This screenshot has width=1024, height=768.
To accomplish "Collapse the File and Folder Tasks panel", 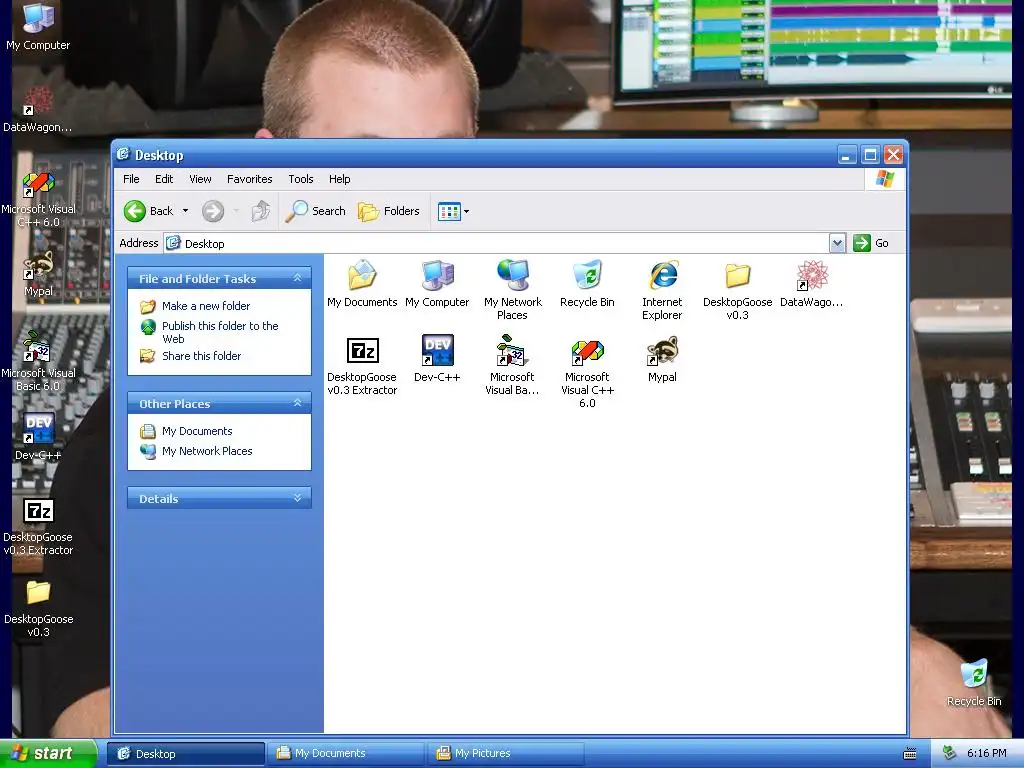I will pyautogui.click(x=298, y=278).
